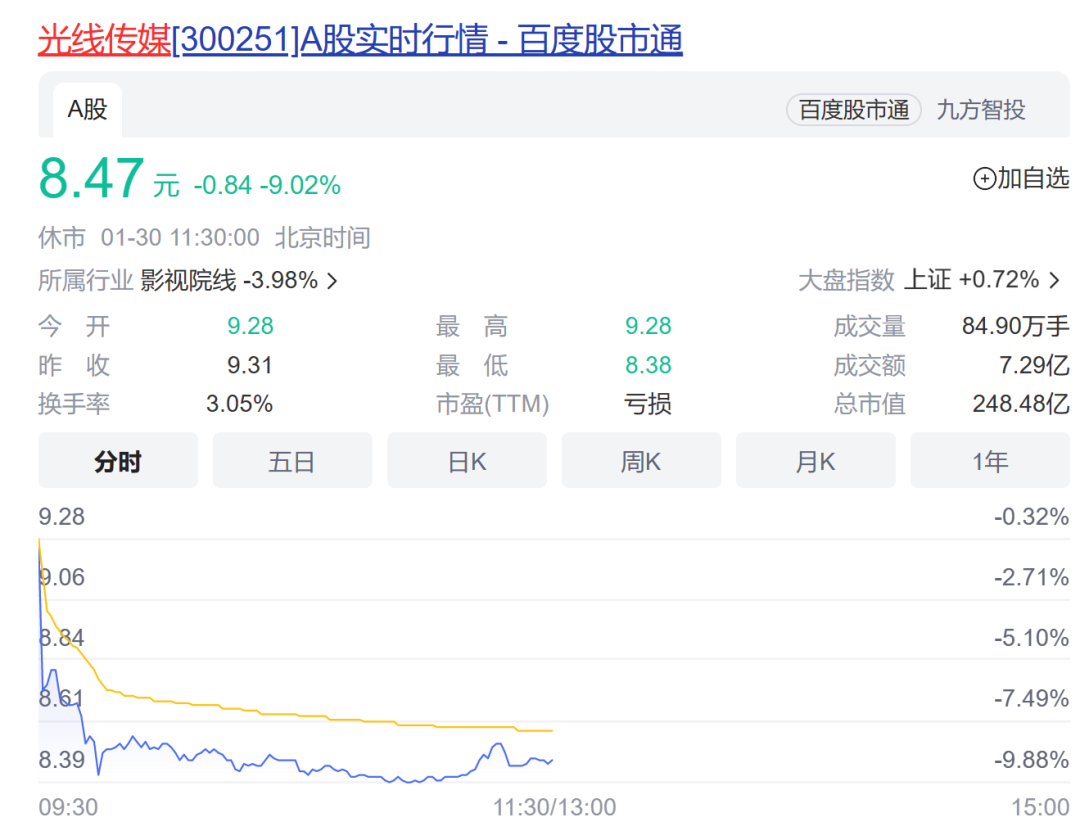
Task: Click the 11:30/13:00 time axis label
Action: pos(554,807)
